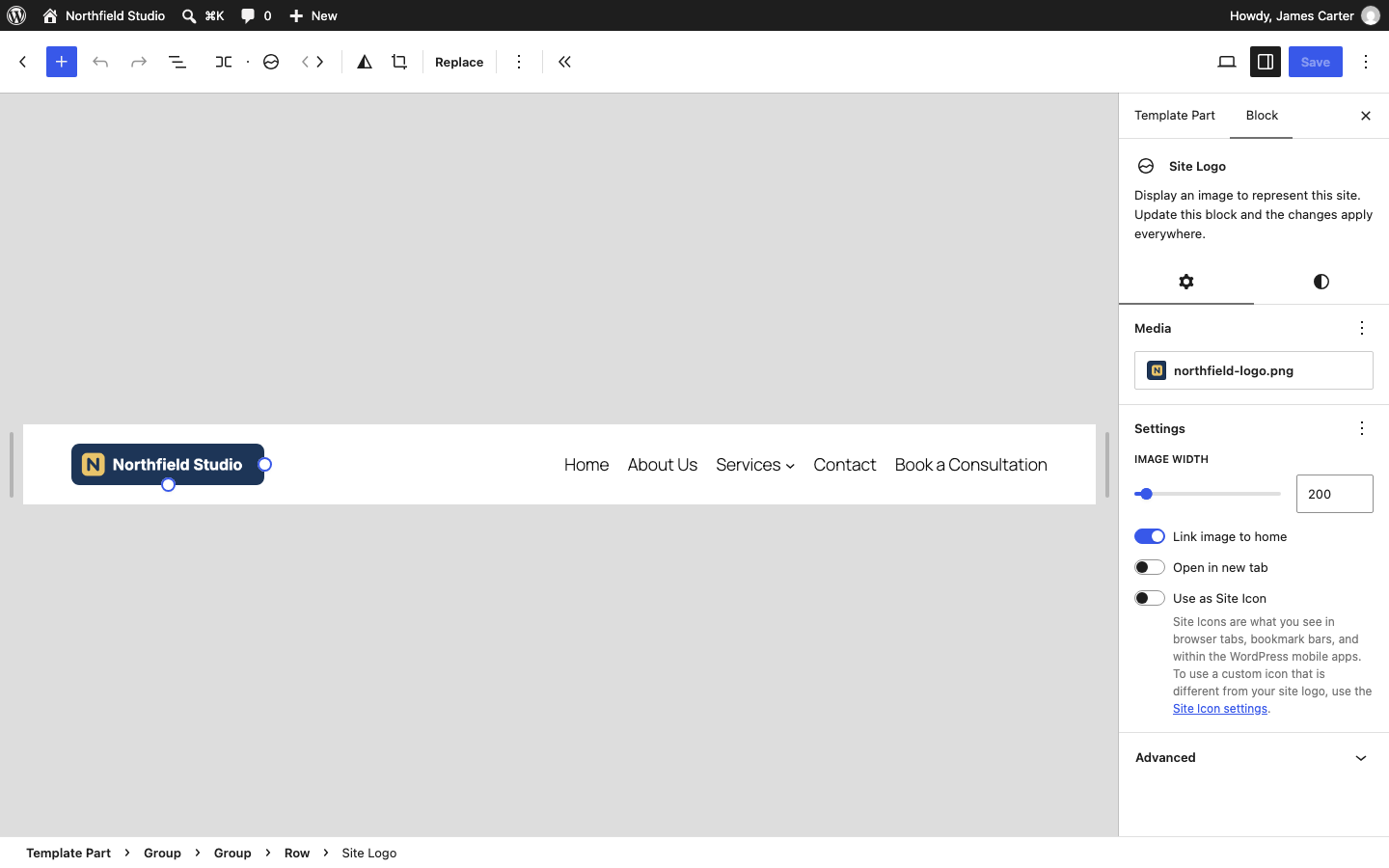Click the canvas left resize handle
The height and width of the screenshot is (868, 1389).
(12, 465)
